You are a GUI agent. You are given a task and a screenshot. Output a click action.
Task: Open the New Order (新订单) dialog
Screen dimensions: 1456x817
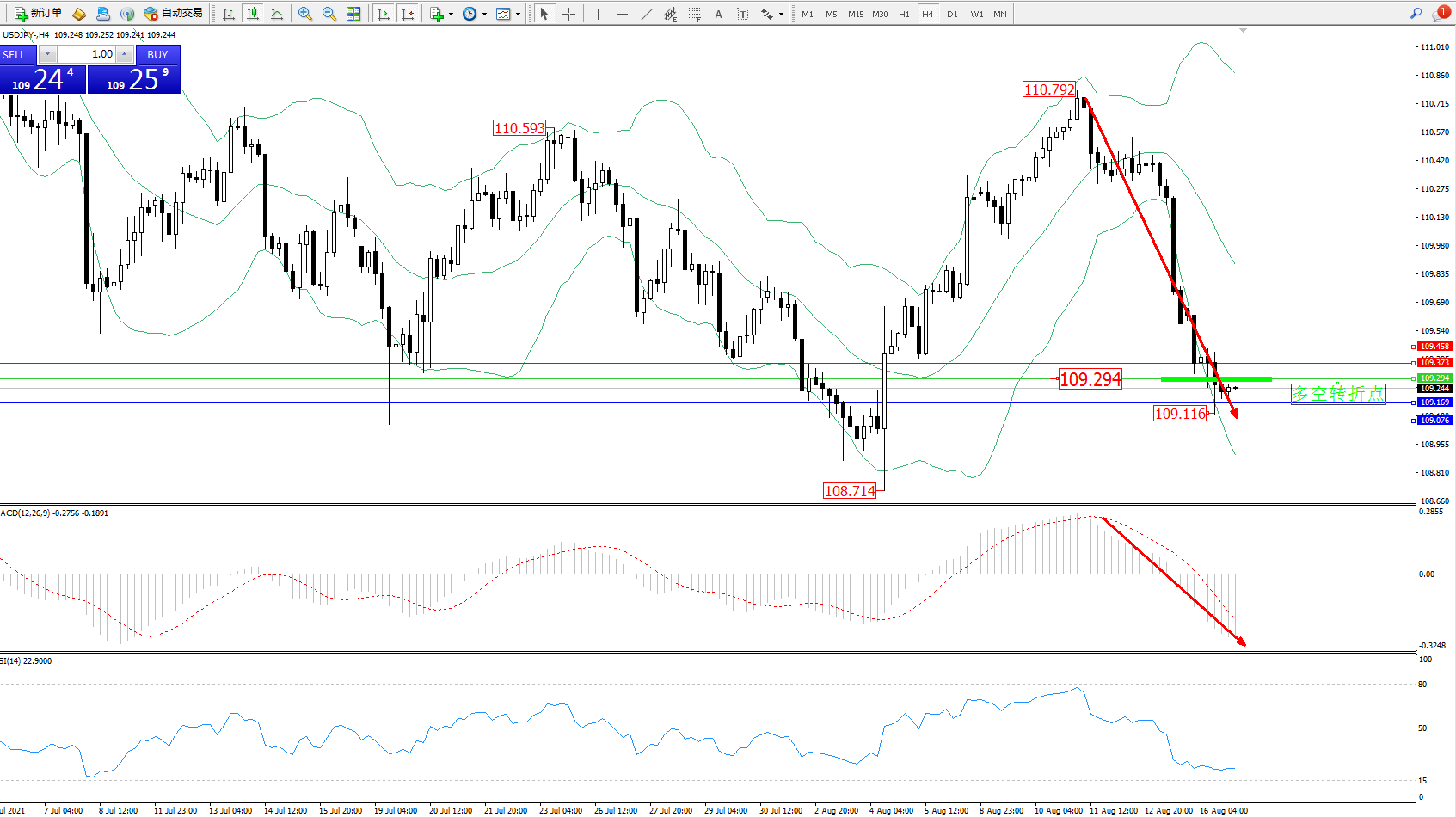tap(38, 14)
